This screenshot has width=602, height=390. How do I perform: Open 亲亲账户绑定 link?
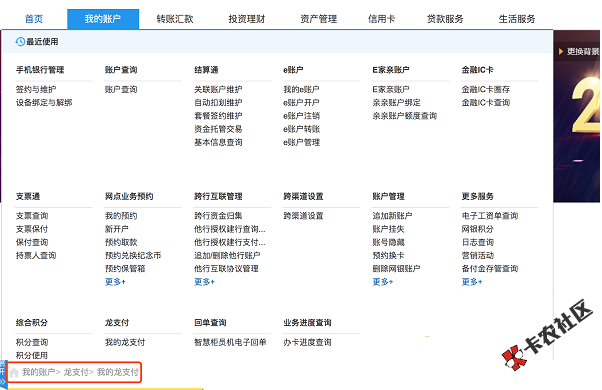click(397, 102)
